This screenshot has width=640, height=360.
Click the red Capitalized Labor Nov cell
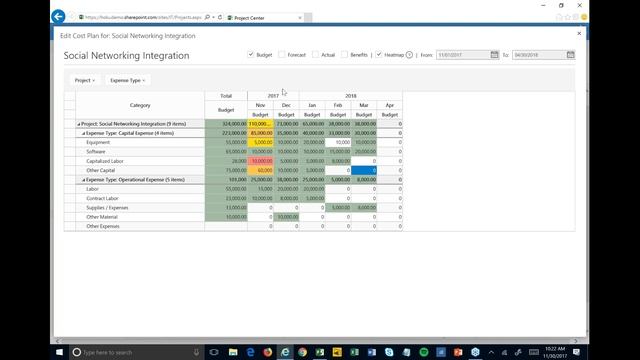point(260,161)
